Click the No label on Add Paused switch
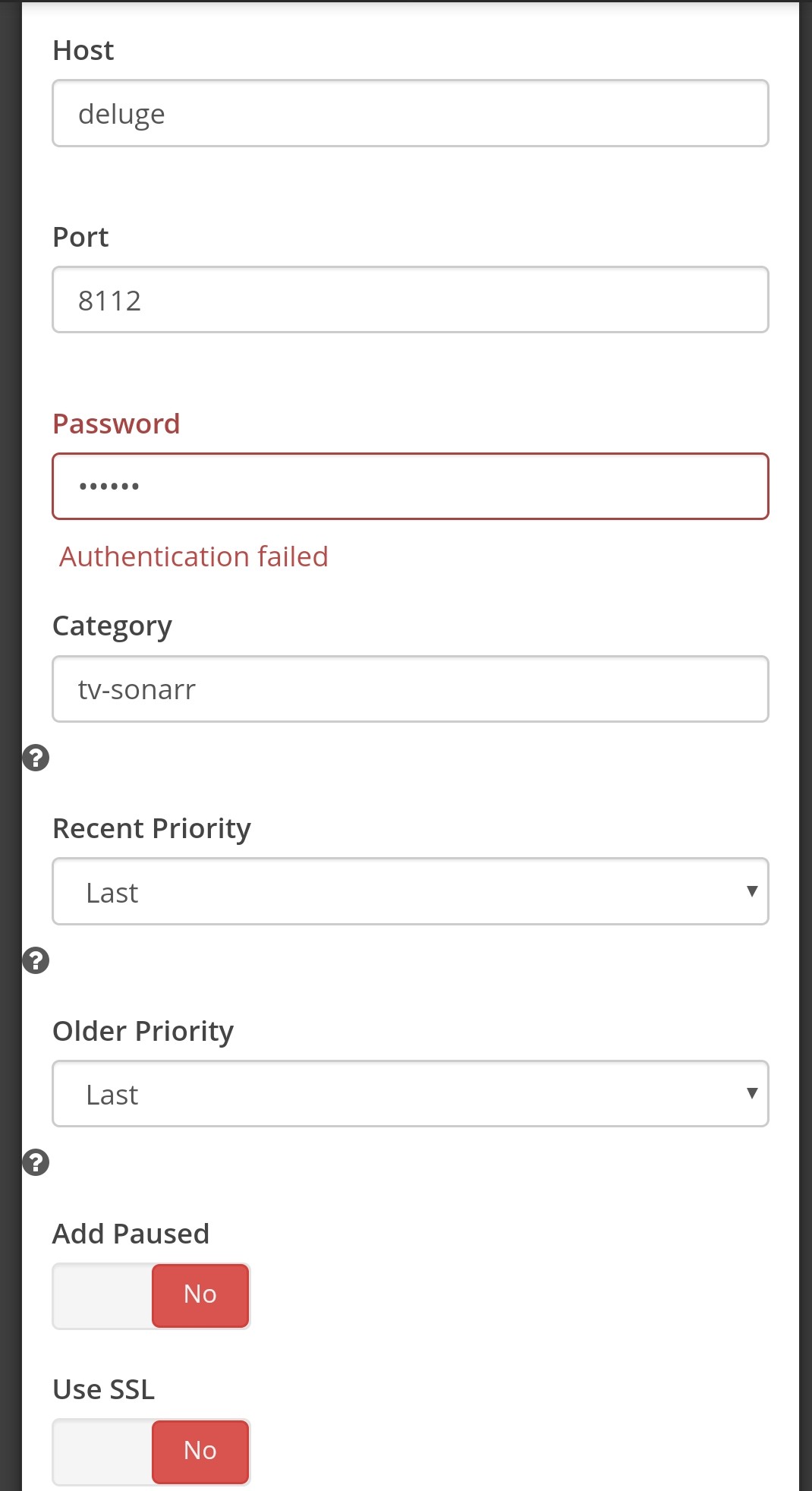812x1491 pixels. pos(199,1295)
